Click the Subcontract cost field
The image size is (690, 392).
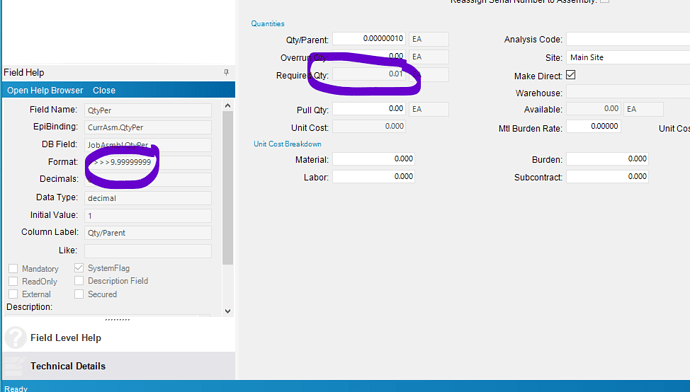click(607, 176)
